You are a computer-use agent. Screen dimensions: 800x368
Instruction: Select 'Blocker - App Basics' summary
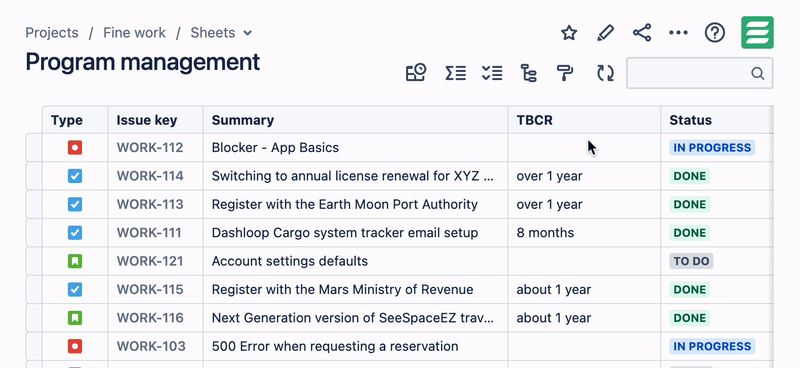point(276,148)
